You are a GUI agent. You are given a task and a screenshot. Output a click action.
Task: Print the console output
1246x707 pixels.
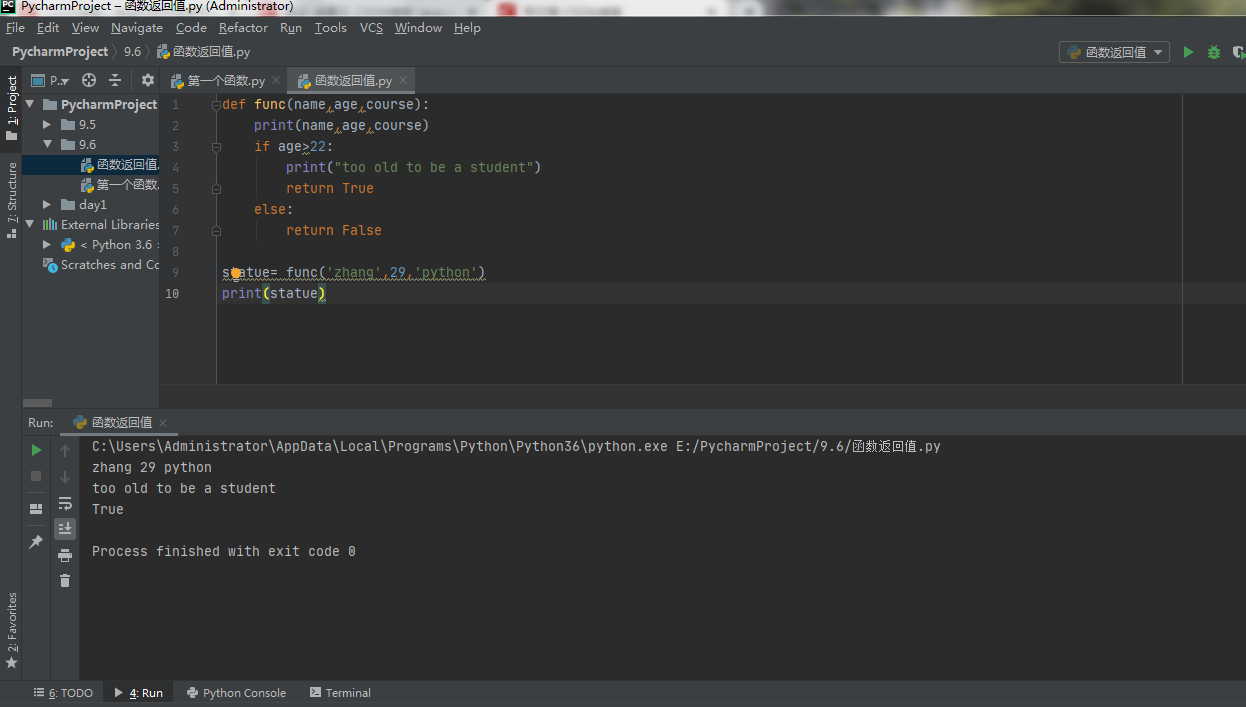tap(65, 555)
